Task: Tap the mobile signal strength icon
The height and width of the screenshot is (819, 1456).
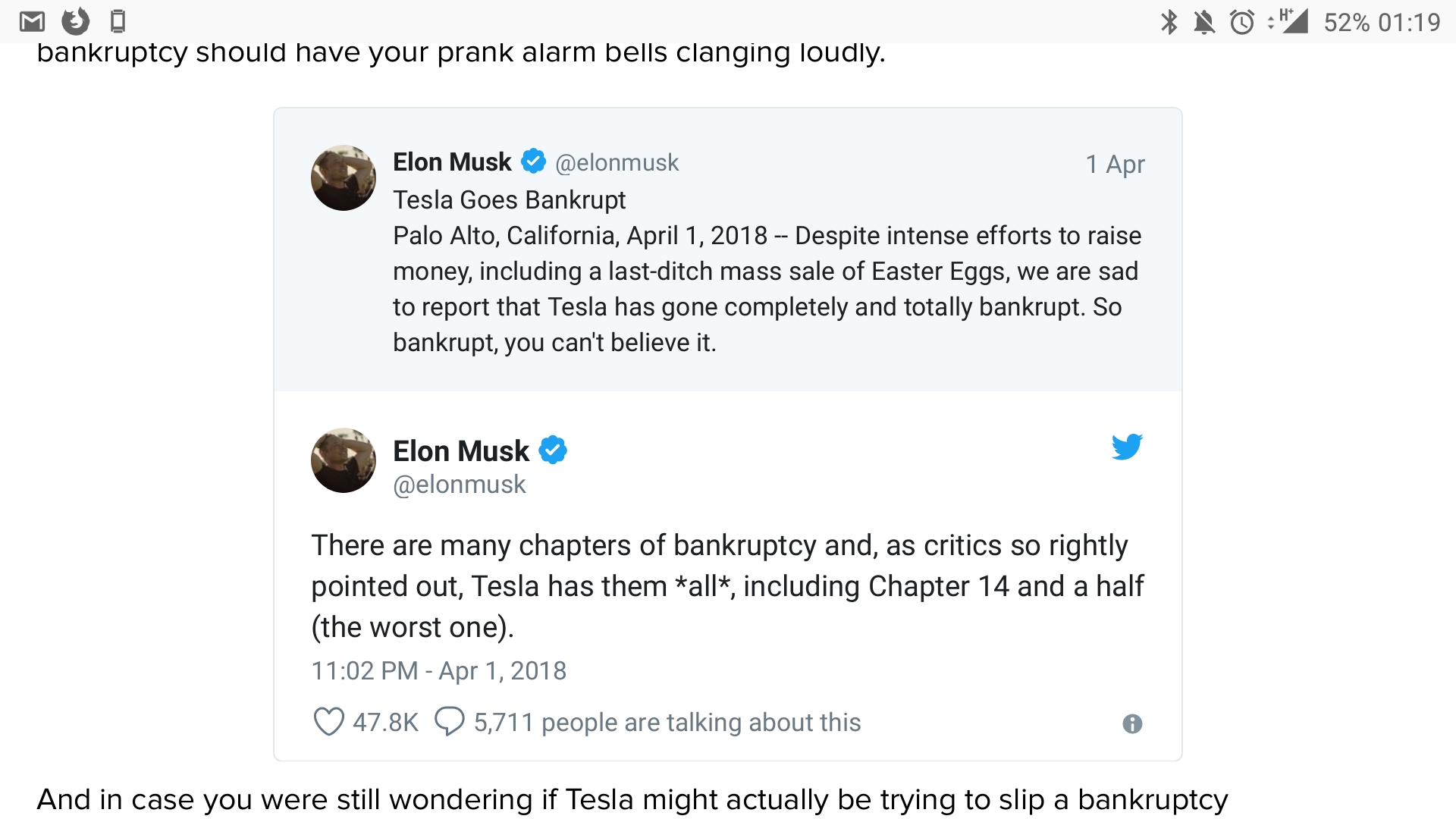Action: (x=1294, y=20)
